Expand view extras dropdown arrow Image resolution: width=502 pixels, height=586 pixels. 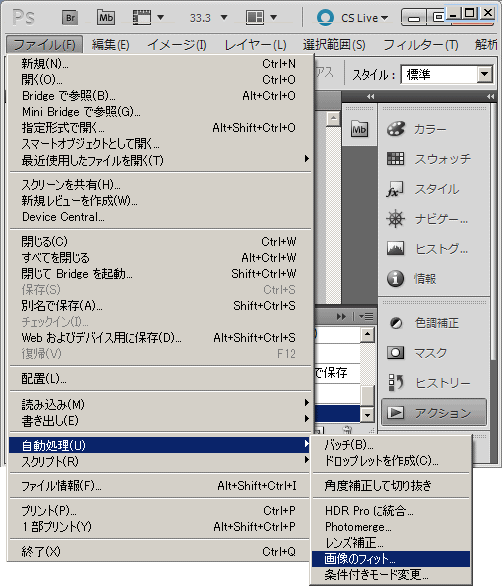pos(160,17)
